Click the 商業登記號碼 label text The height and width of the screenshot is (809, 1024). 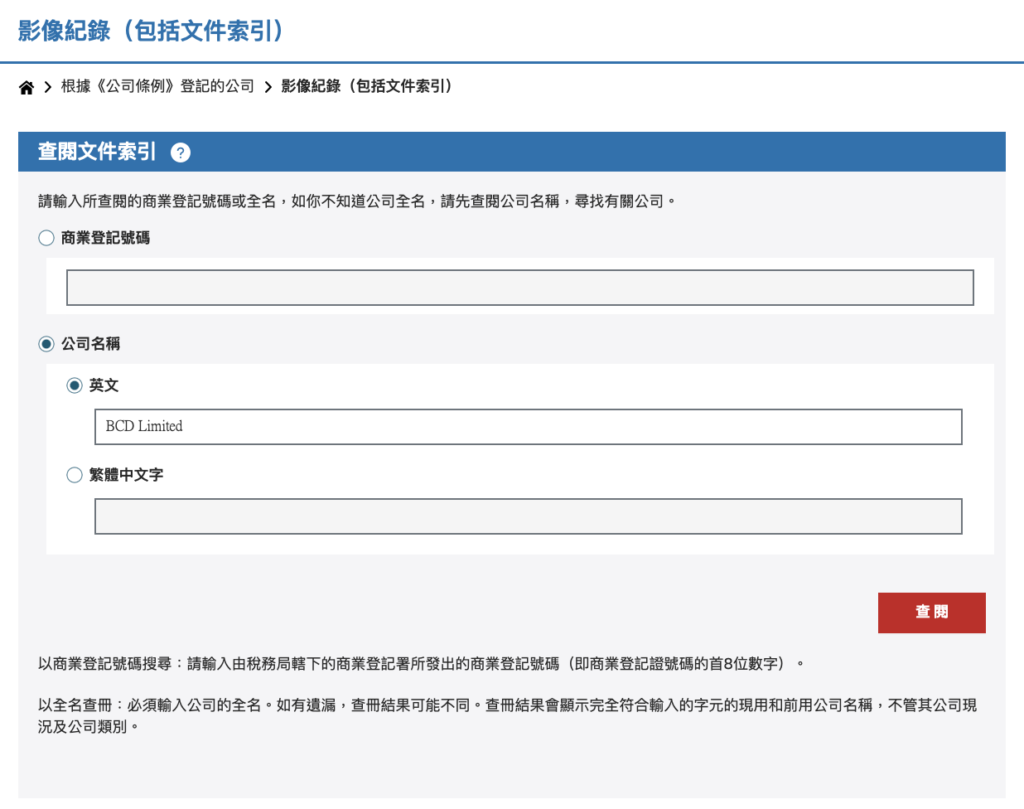coord(105,238)
